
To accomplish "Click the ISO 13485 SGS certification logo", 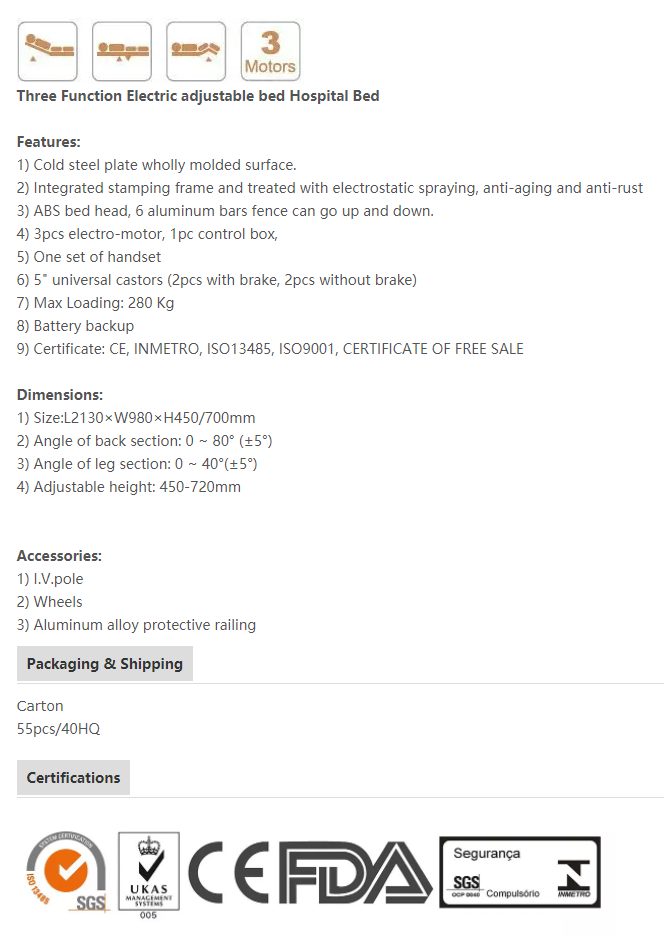I will (x=67, y=872).
